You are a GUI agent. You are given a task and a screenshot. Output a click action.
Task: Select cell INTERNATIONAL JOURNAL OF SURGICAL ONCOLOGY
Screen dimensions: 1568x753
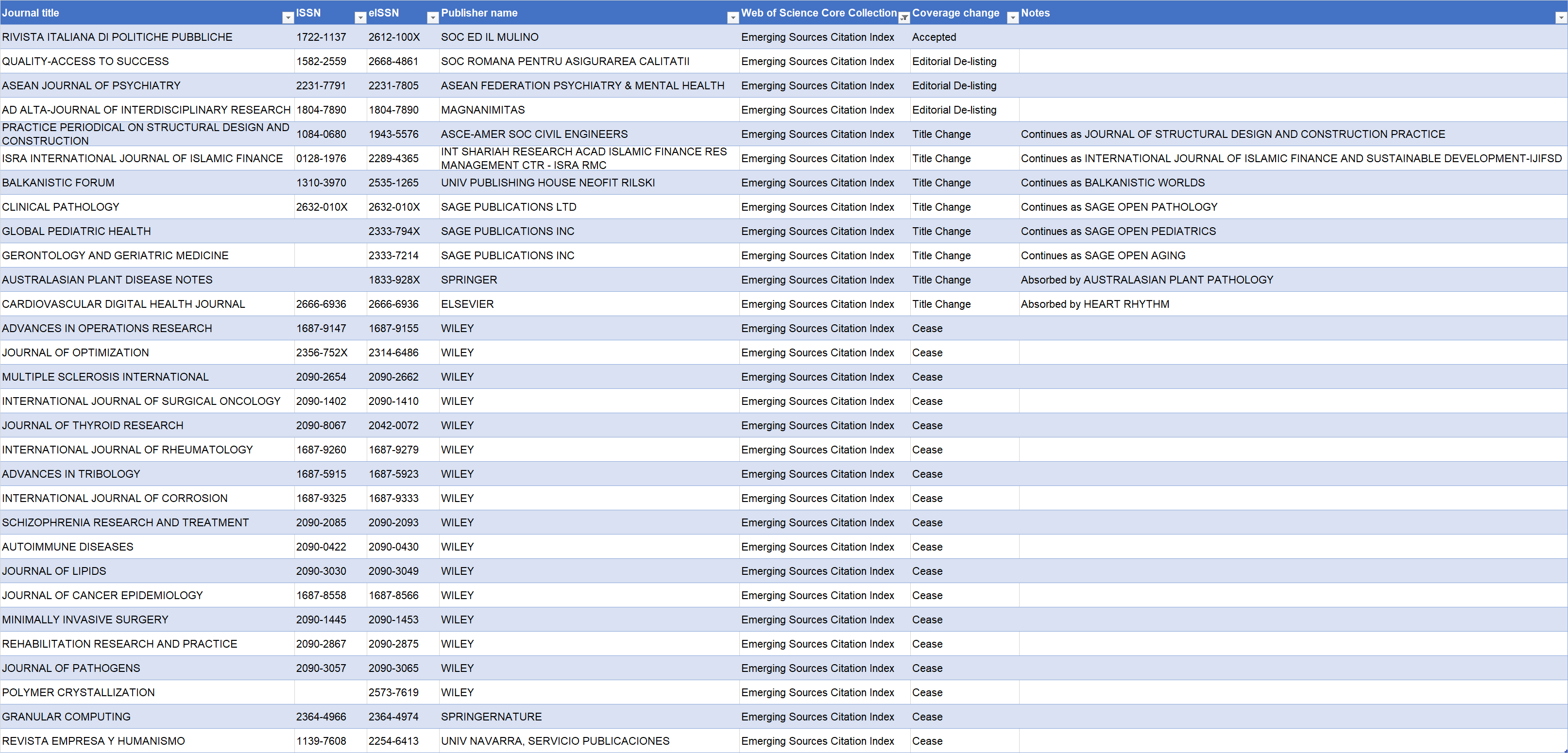pos(147,402)
